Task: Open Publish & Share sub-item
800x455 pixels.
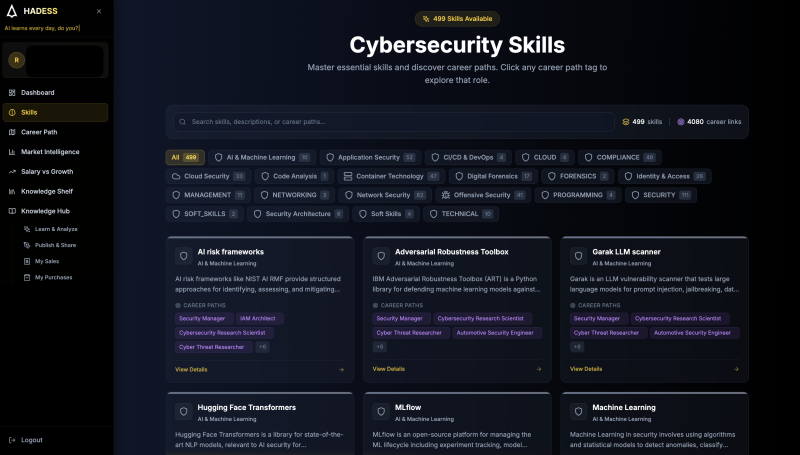Action: pos(55,245)
